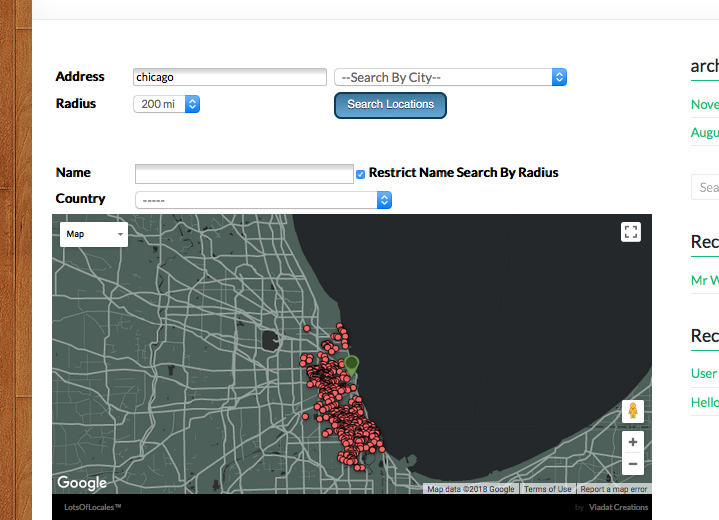Open the Radius 200 mi dropdown
Viewport: 719px width, 520px height.
(x=166, y=104)
